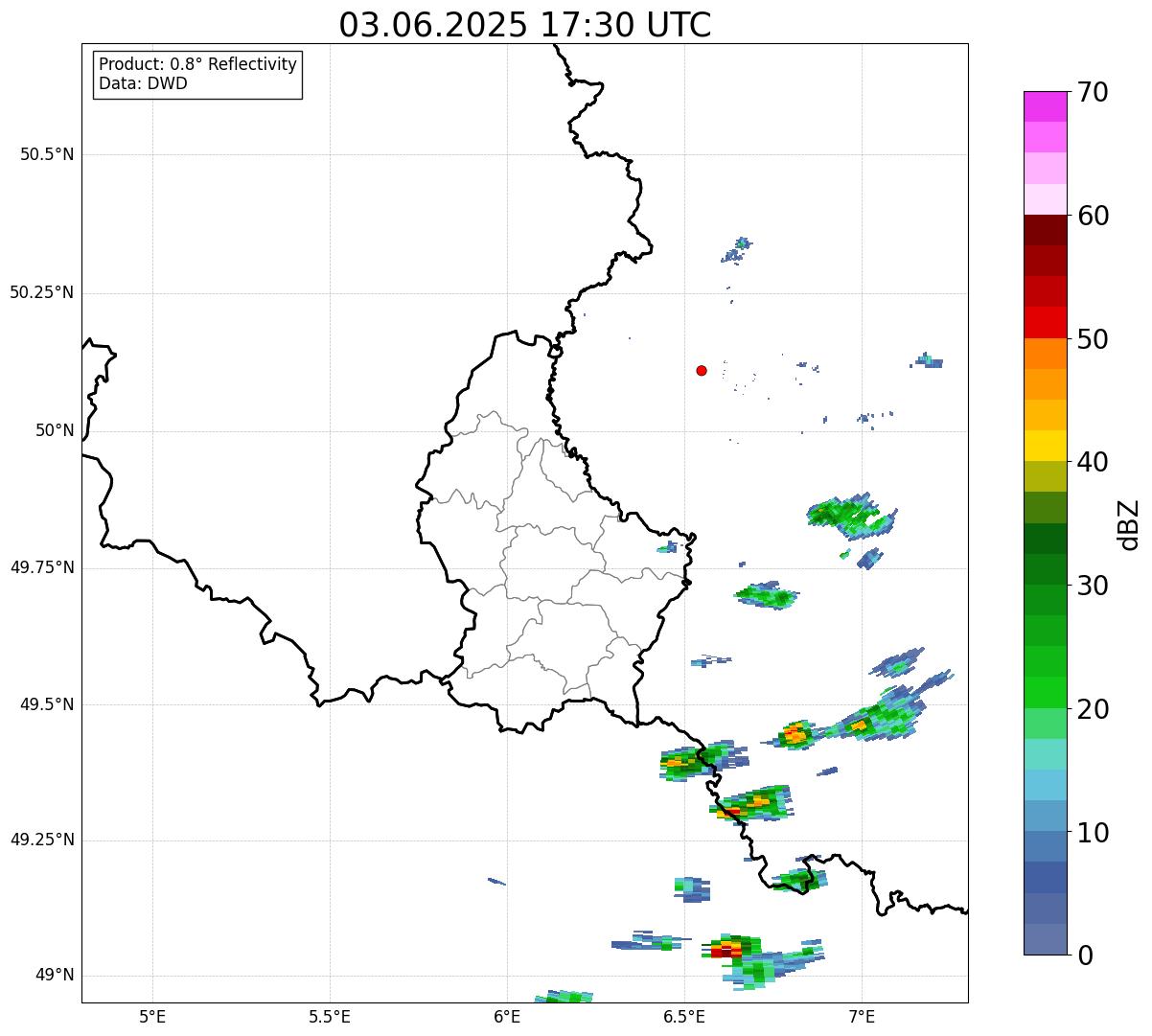Viewport: 1152px width, 1036px height.
Task: Click the bright green colorbar segment above 20
Action: [1046, 693]
